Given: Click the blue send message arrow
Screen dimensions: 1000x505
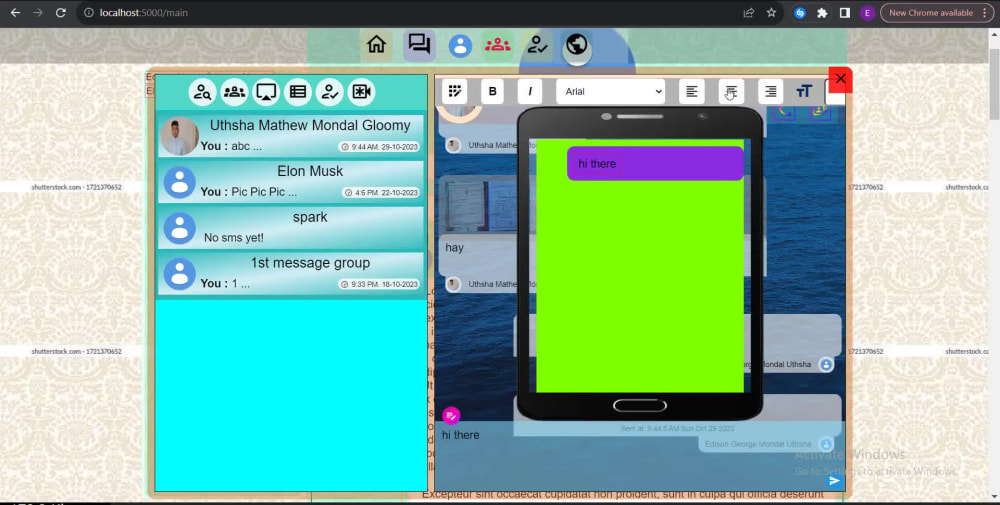Looking at the screenshot, I should [834, 481].
